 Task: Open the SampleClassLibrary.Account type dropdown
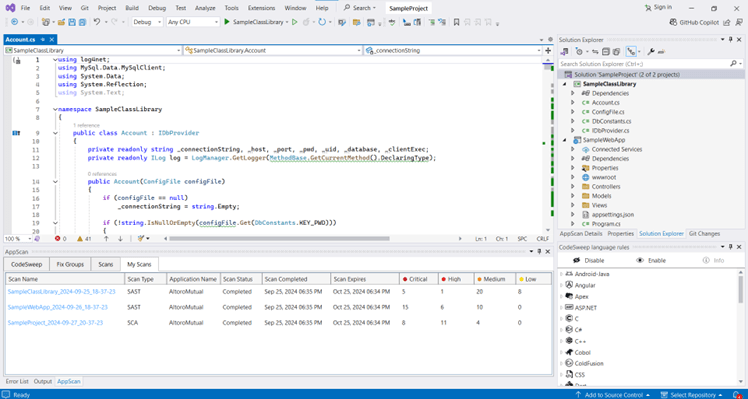[x=273, y=50]
